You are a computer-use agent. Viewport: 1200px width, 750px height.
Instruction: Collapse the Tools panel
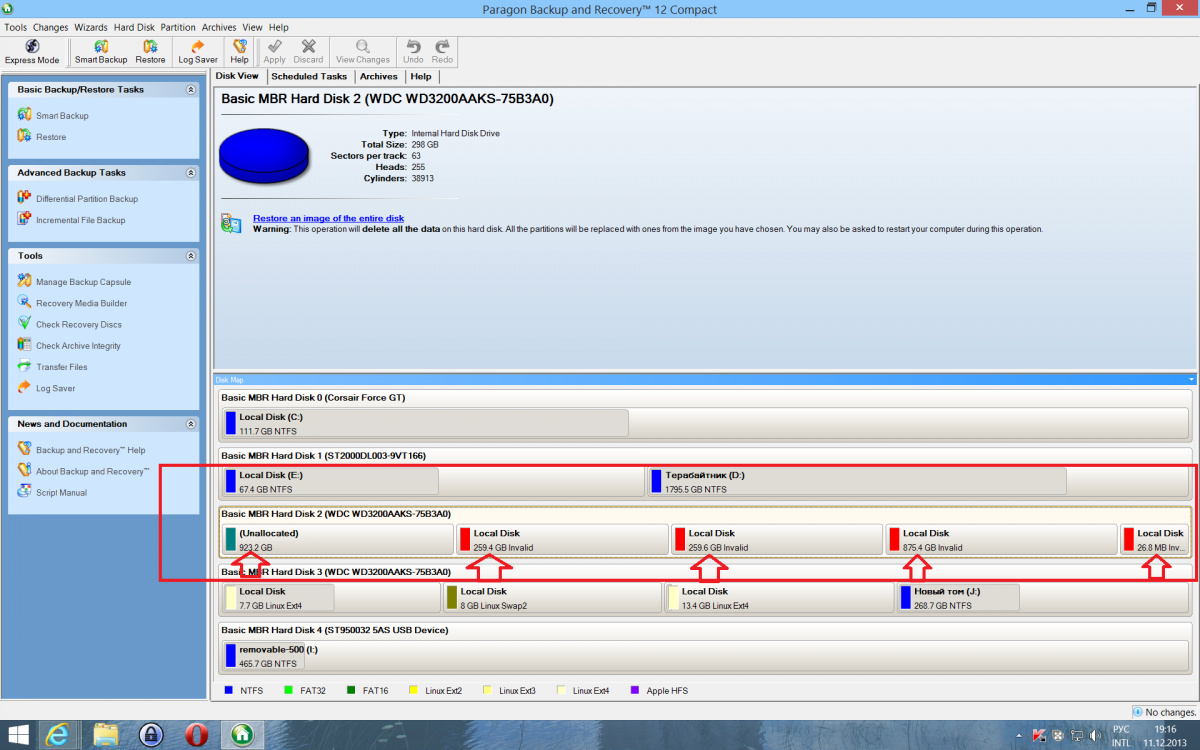pos(190,256)
